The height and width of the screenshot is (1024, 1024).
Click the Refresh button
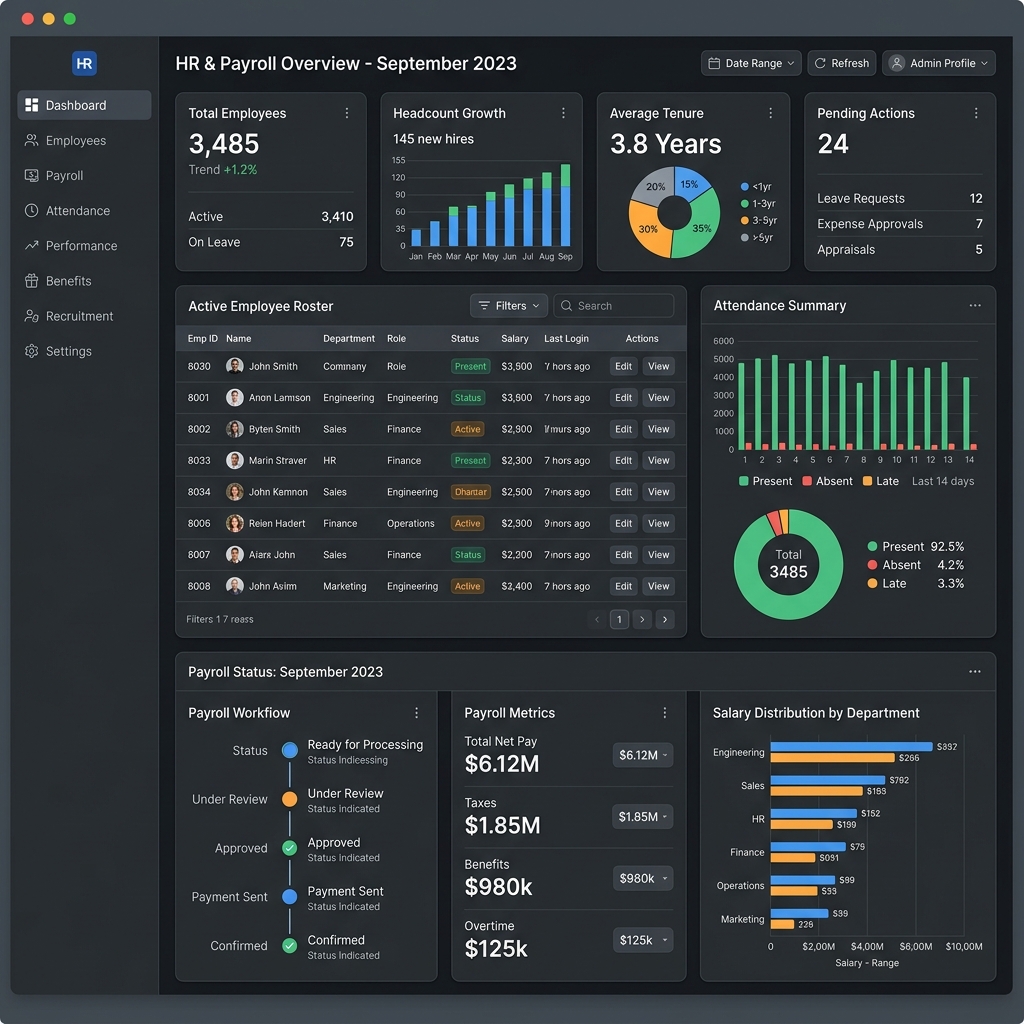pos(841,62)
